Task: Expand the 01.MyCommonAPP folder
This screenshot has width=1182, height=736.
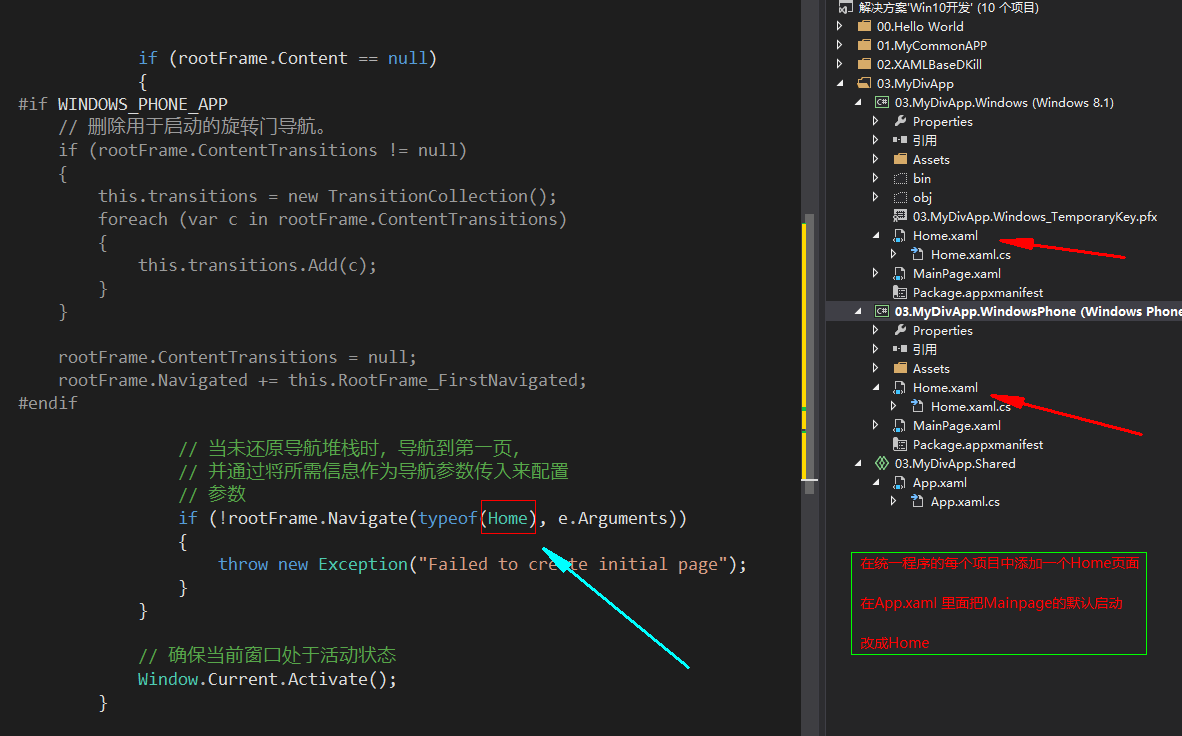Action: (x=840, y=45)
